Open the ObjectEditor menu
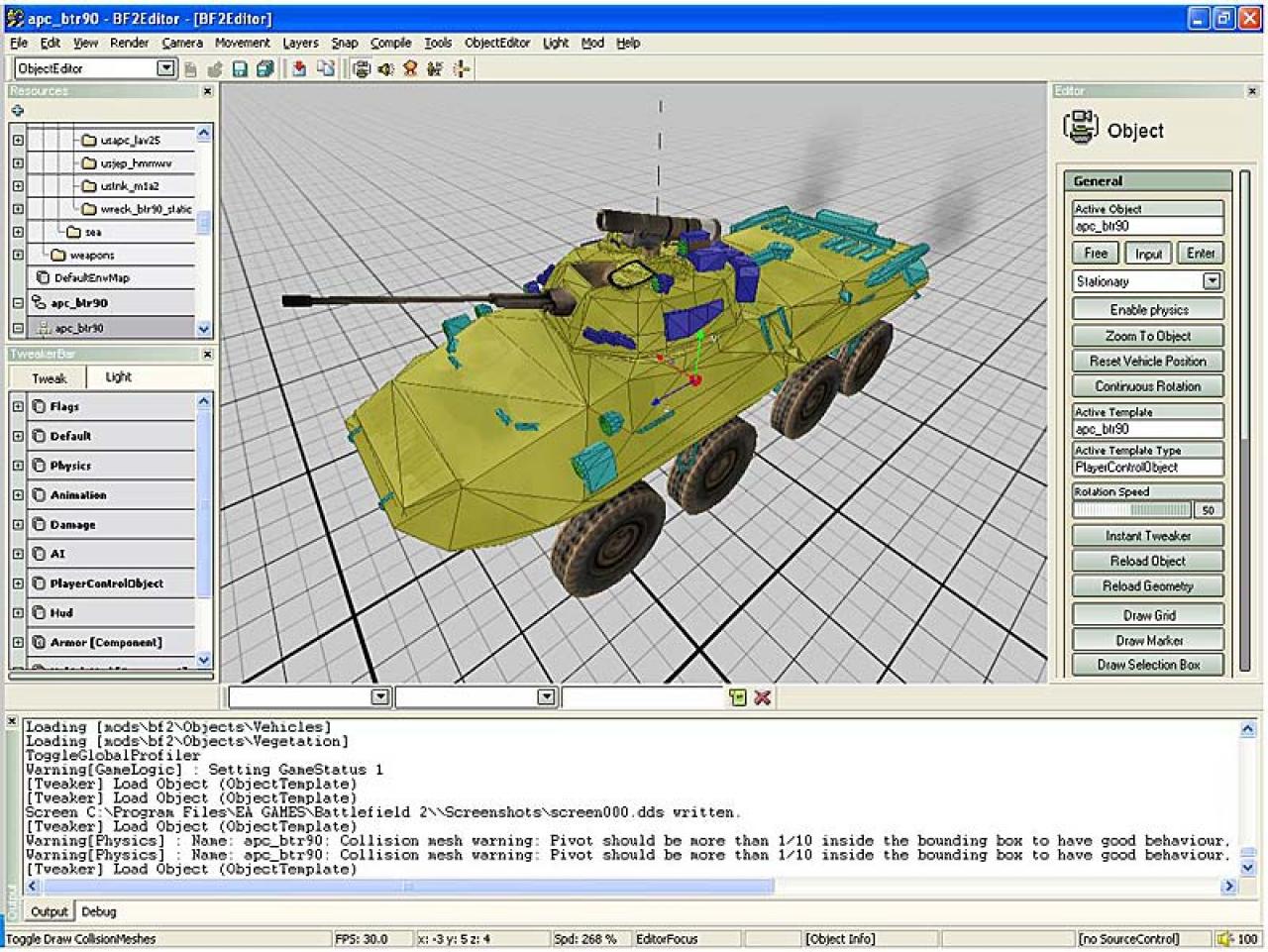The height and width of the screenshot is (952, 1268). pos(497,43)
